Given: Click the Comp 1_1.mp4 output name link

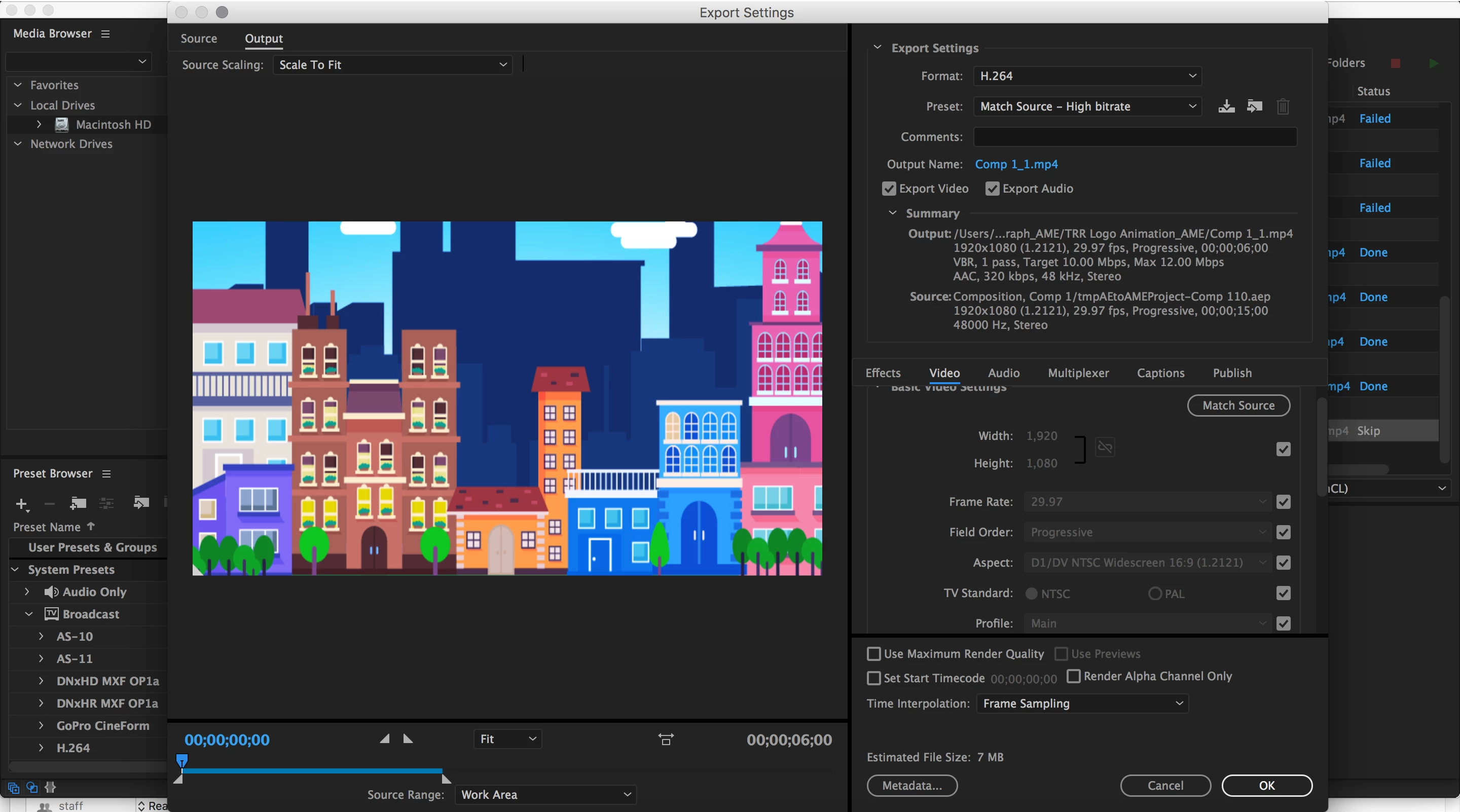Looking at the screenshot, I should [x=1016, y=164].
